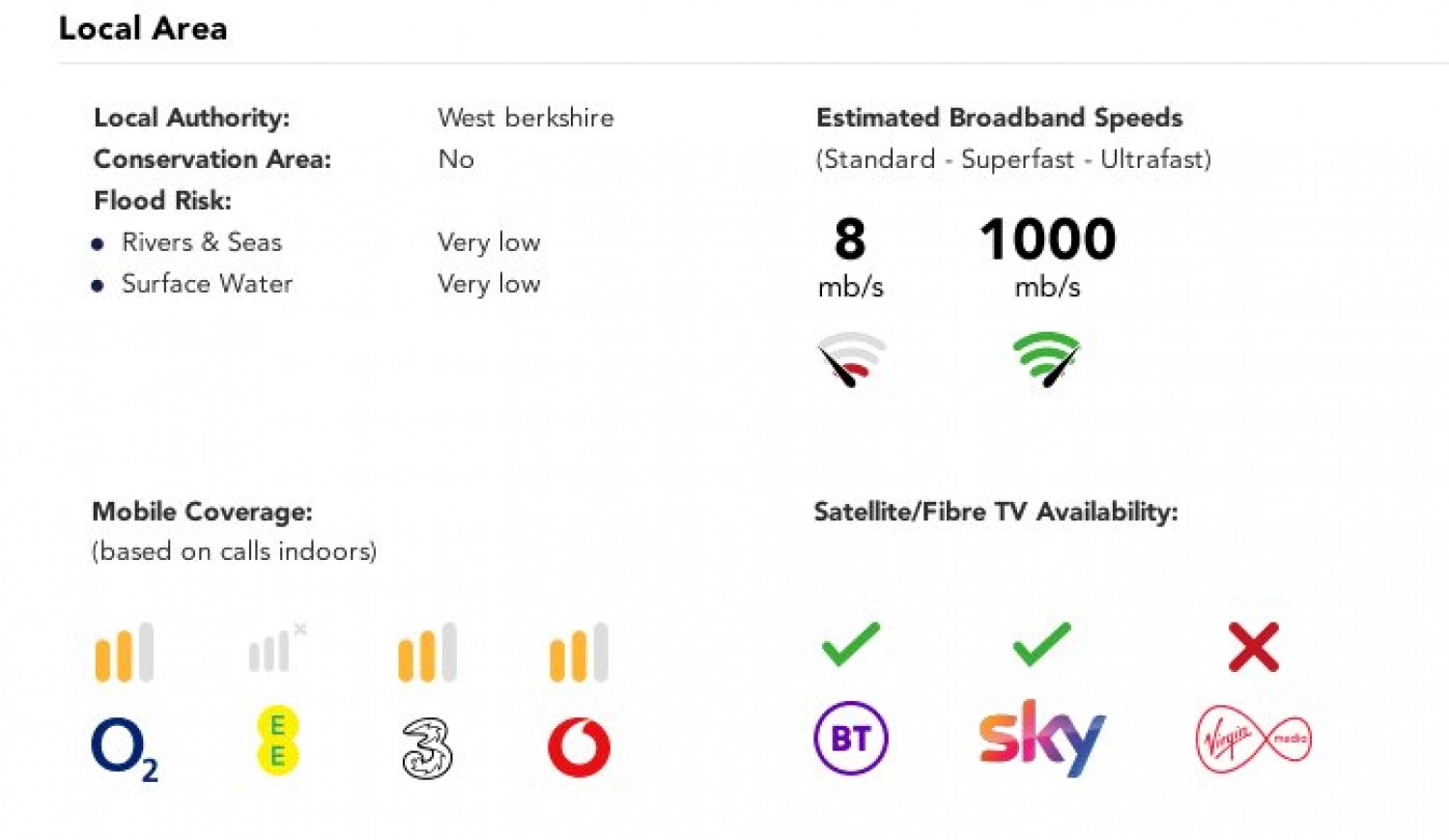Screen dimensions: 1449x840
Task: Click the red cross above Virgin Media
Action: click(1253, 646)
